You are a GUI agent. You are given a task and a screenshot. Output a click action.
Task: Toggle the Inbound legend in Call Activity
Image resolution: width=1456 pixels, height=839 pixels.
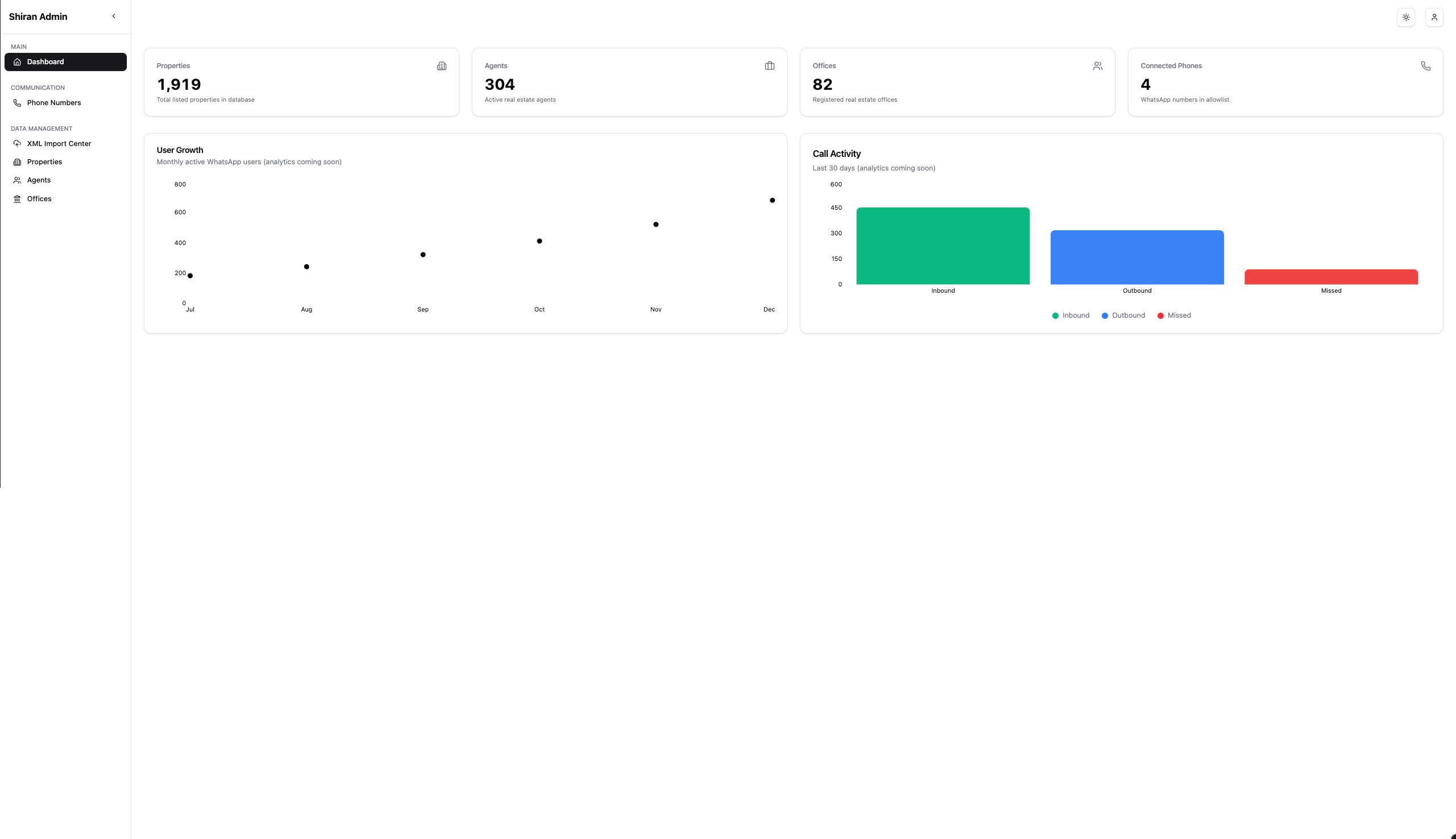[1070, 315]
